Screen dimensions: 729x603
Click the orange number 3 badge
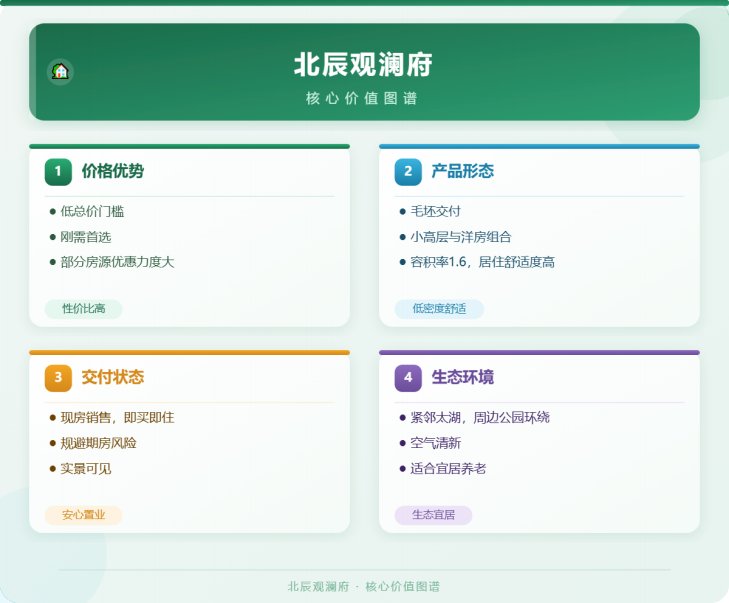coord(58,378)
